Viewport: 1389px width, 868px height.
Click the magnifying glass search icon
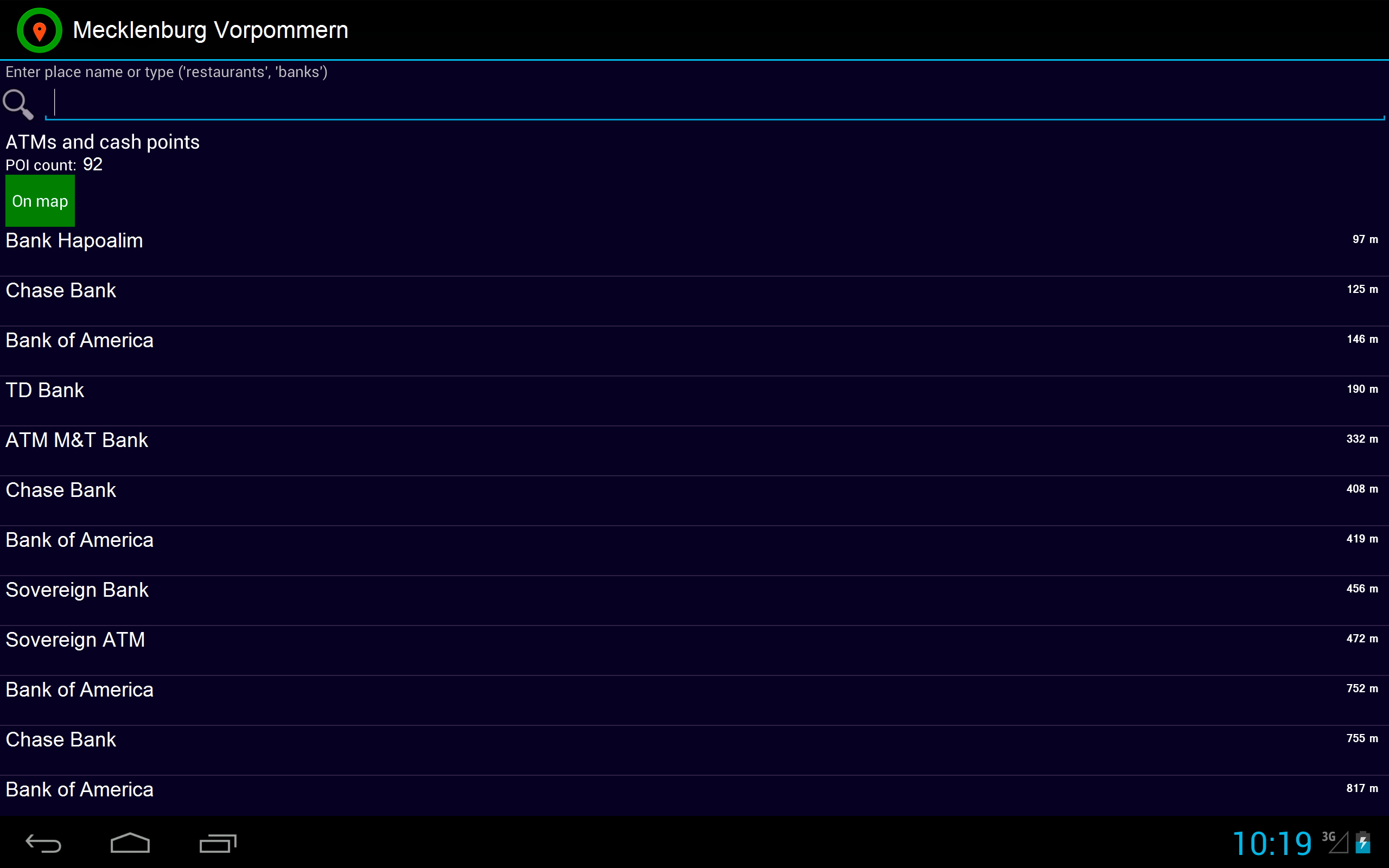click(x=18, y=104)
